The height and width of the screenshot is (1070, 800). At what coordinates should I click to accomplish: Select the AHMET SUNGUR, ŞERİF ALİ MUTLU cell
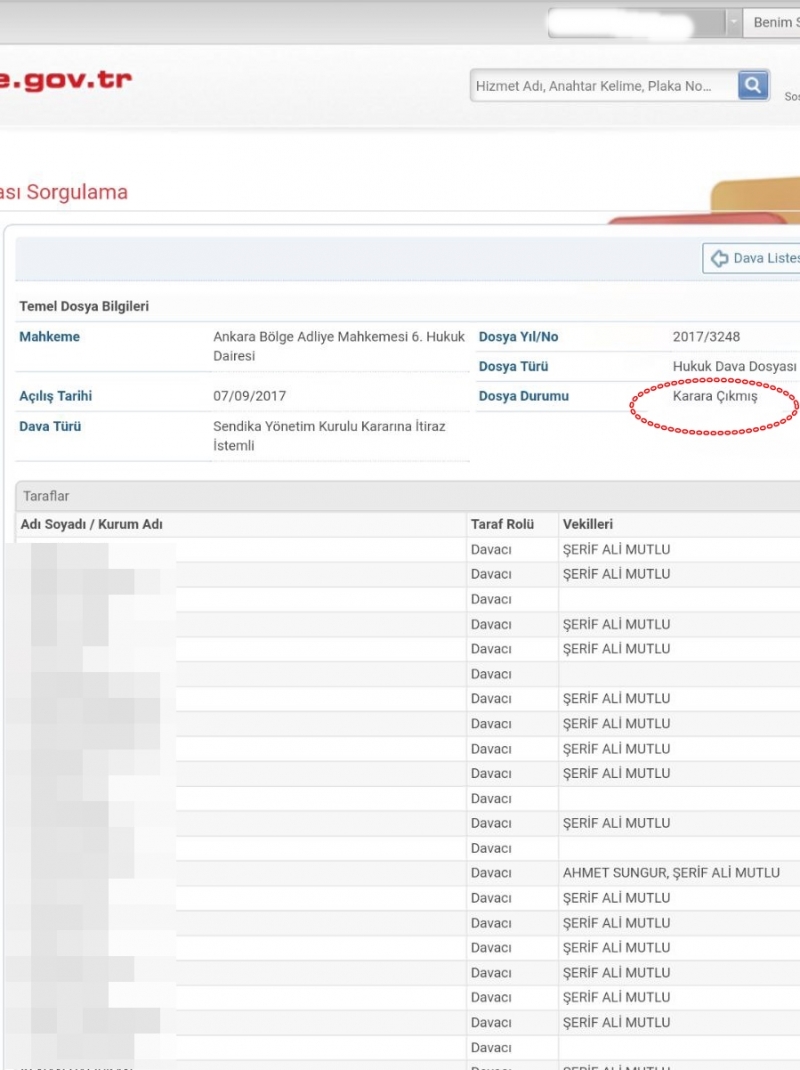click(x=670, y=873)
